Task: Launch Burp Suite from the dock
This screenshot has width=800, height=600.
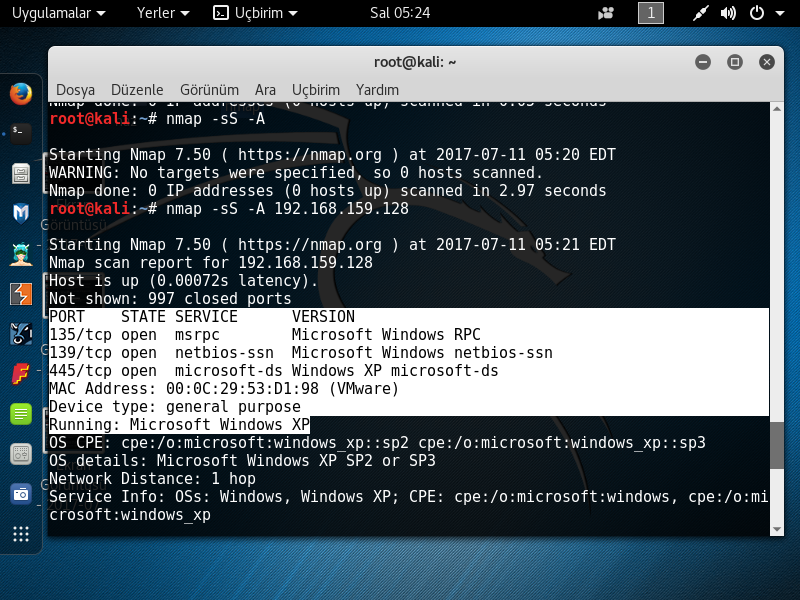Action: point(20,293)
